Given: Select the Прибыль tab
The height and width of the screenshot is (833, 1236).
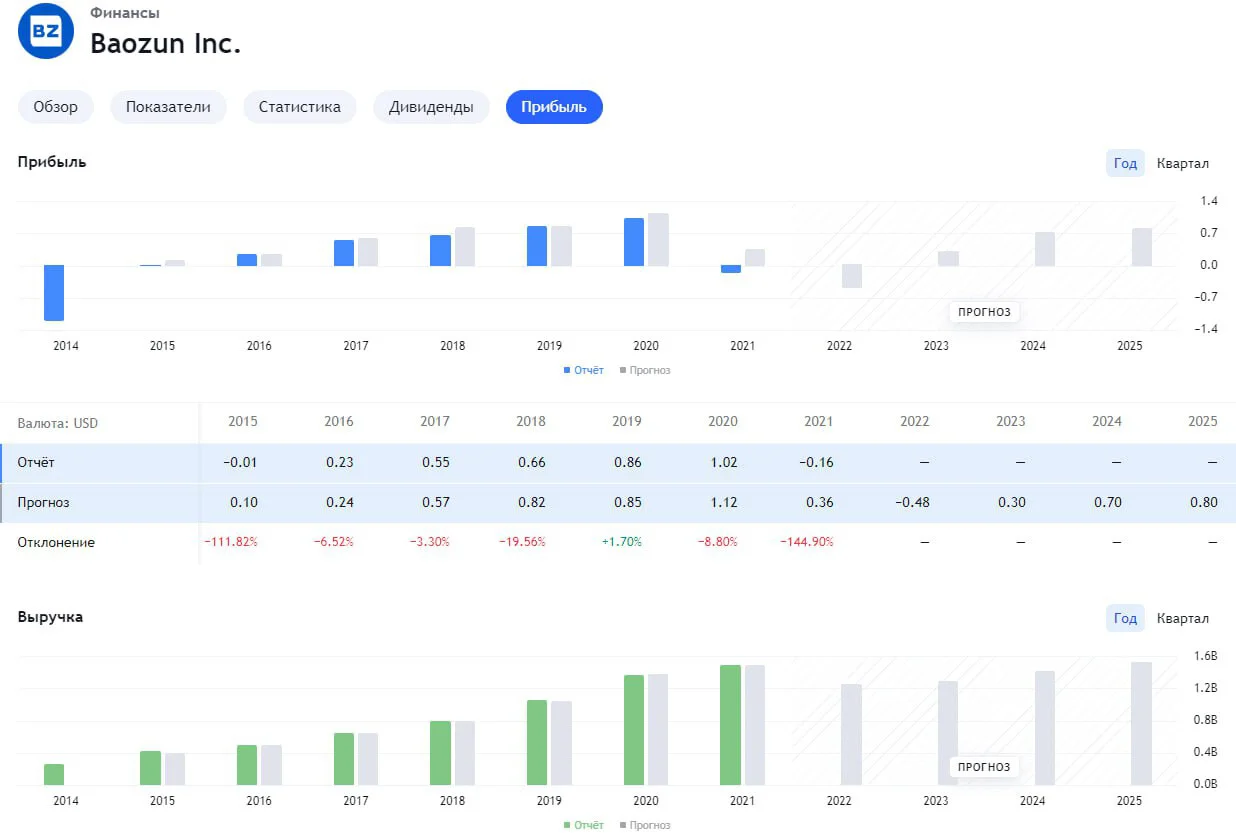Looking at the screenshot, I should [554, 107].
